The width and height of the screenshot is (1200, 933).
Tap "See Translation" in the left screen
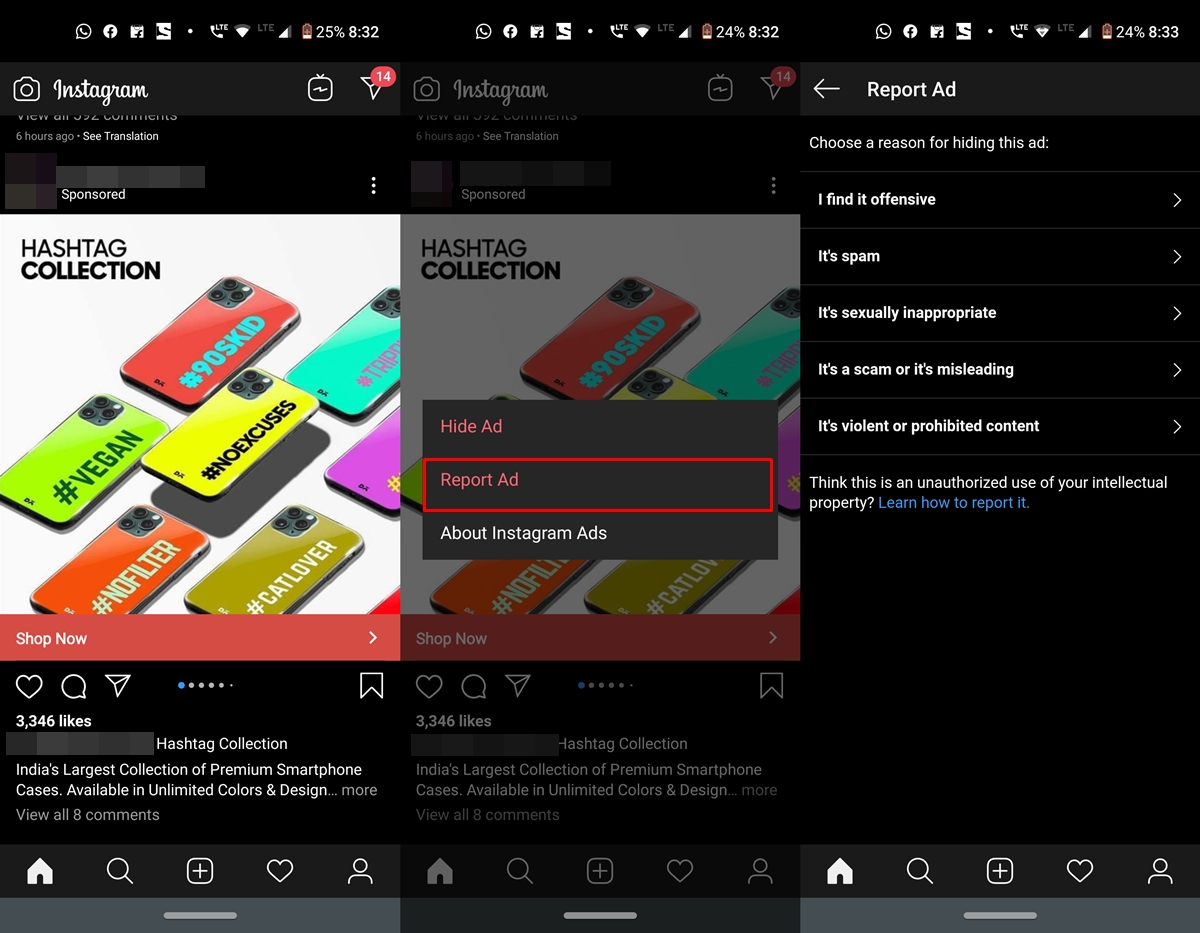tap(120, 136)
